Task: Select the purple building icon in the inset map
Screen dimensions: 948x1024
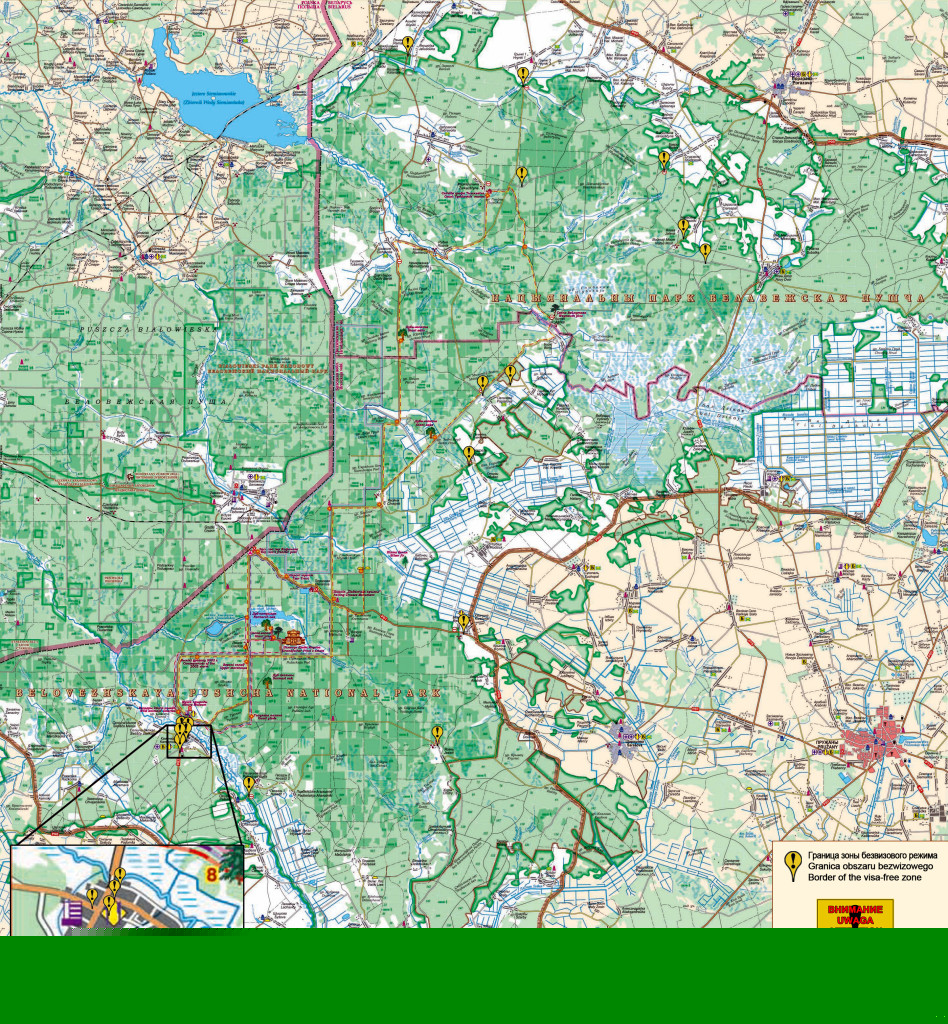Action: pos(74,912)
